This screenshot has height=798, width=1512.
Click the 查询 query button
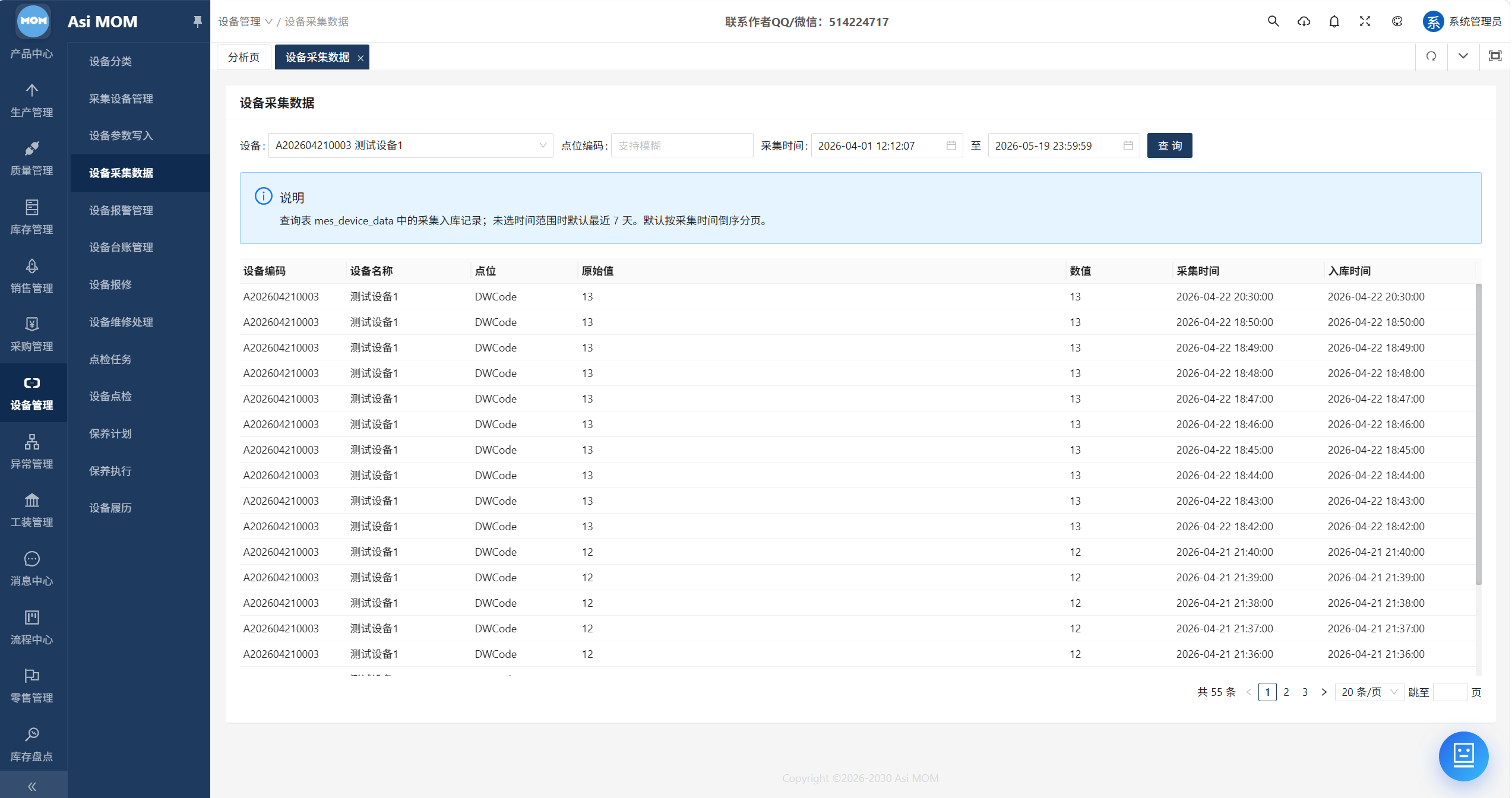1170,145
